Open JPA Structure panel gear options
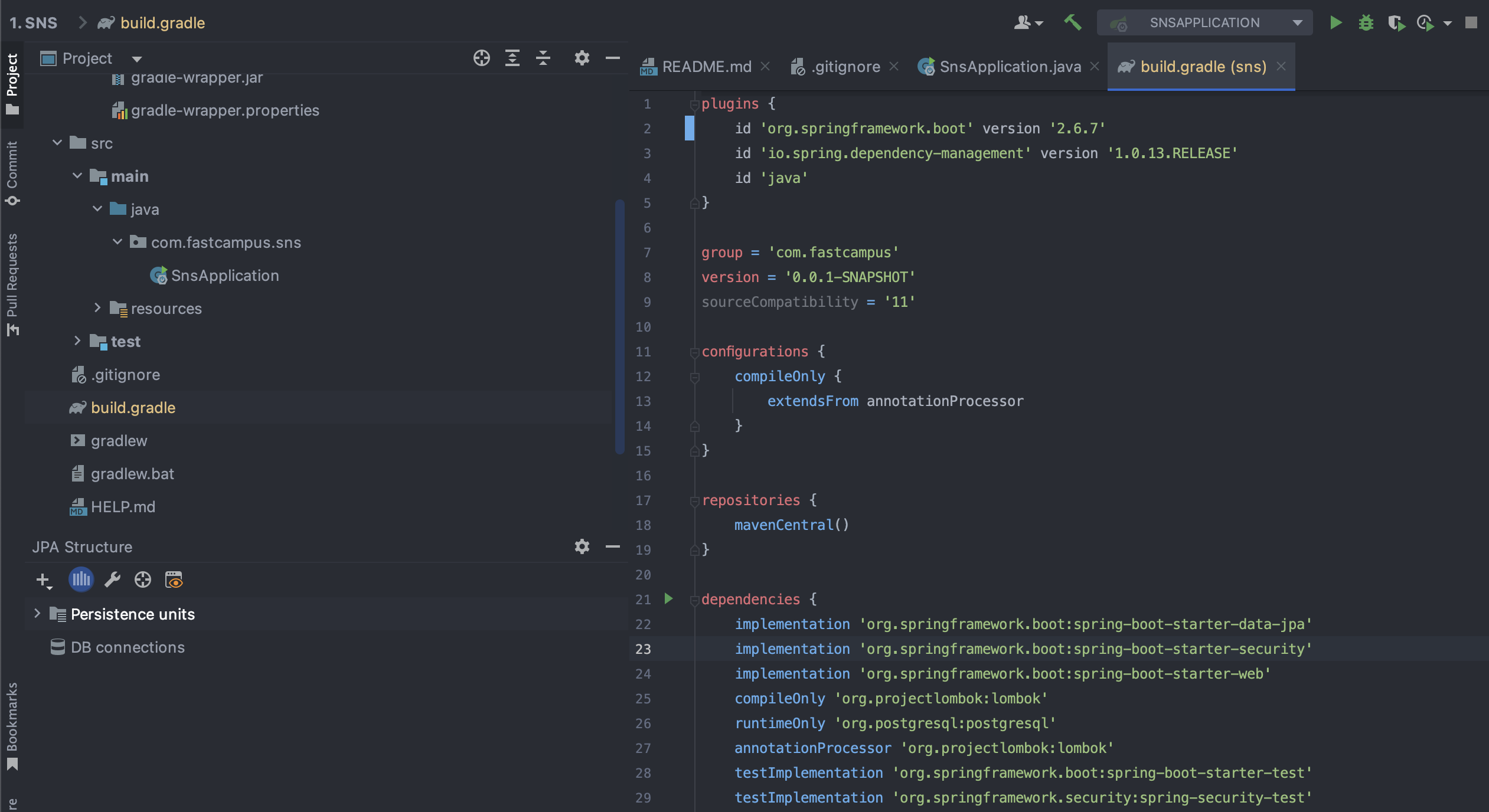Screen dimensions: 1489x812 tap(582, 546)
